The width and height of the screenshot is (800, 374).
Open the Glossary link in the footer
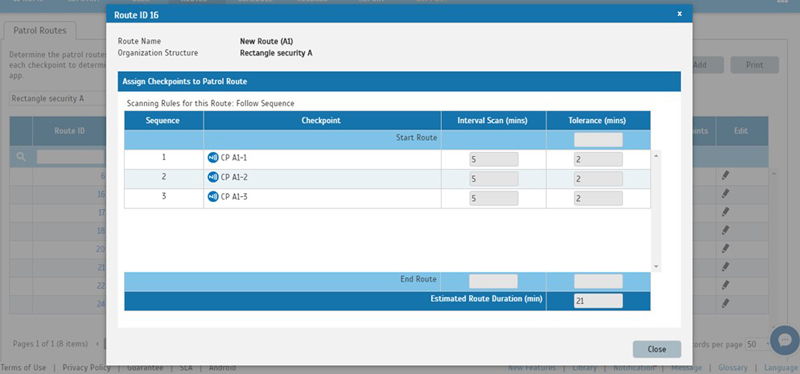[733, 367]
